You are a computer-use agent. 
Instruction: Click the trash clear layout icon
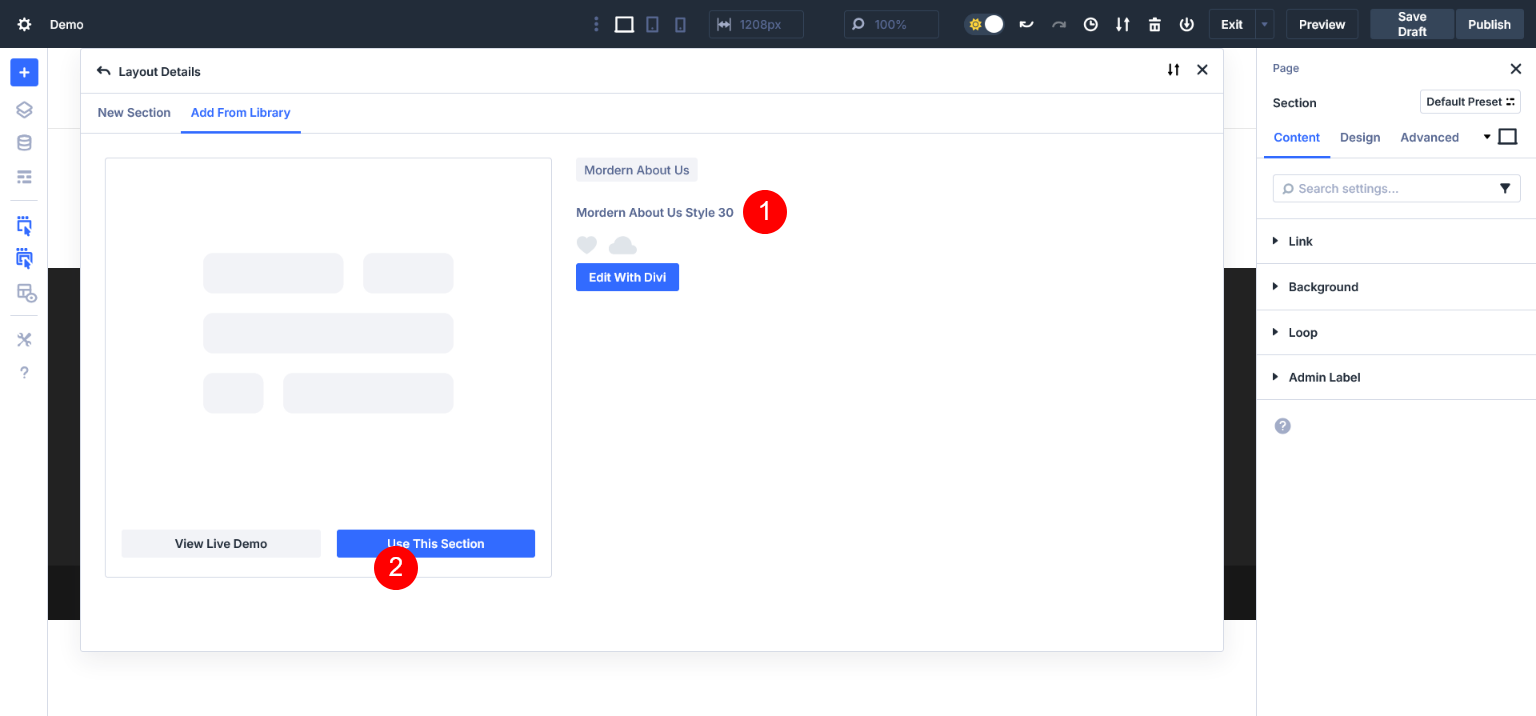pyautogui.click(x=1155, y=24)
